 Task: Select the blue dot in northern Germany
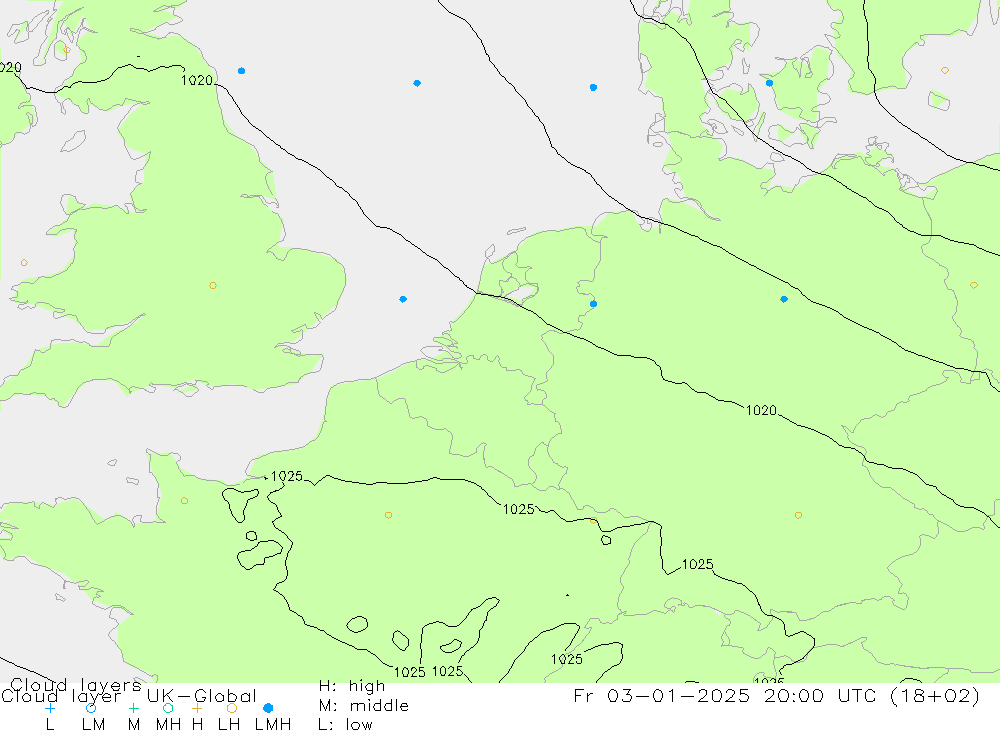click(784, 299)
